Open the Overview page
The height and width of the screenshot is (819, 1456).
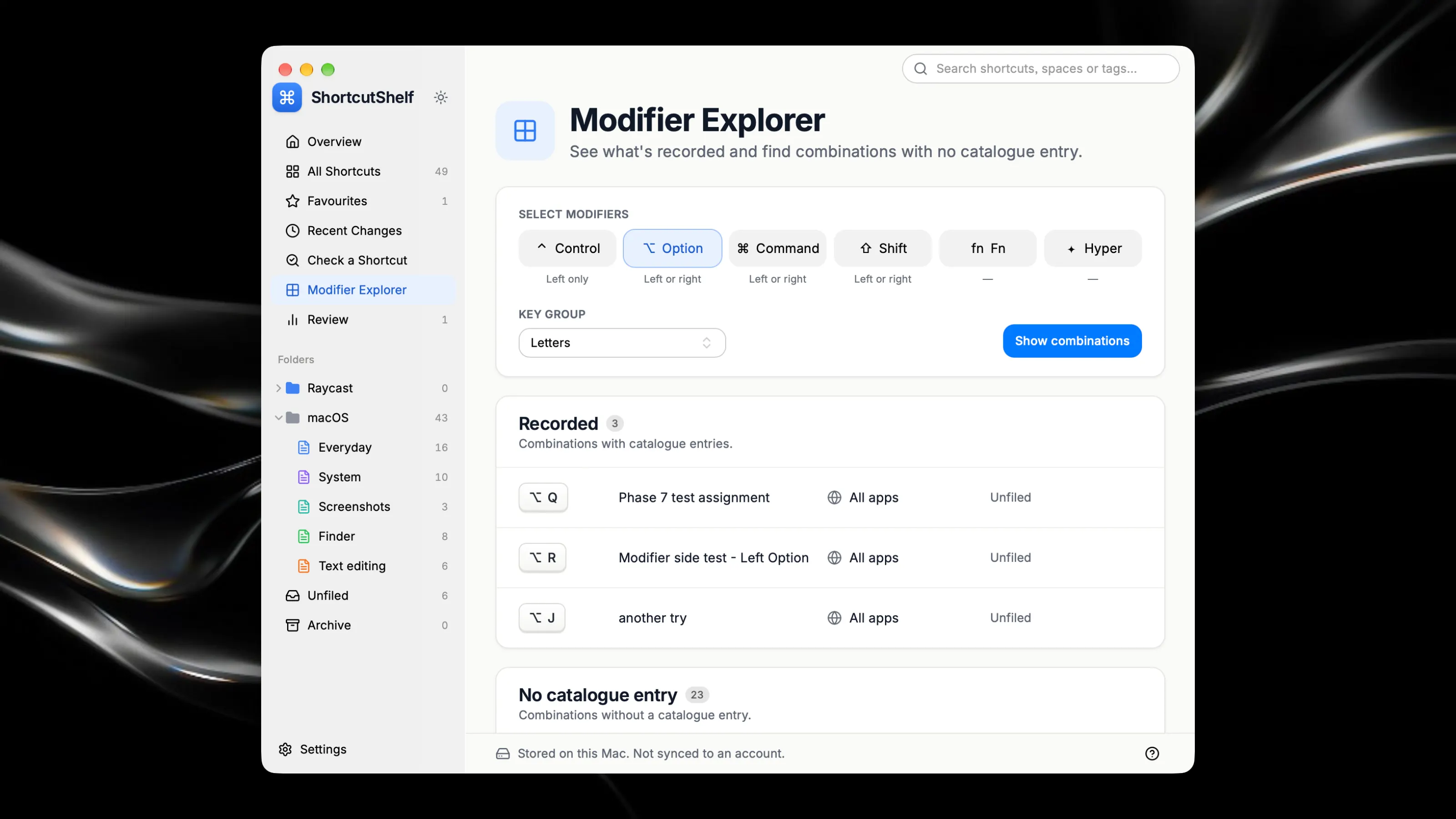click(x=363, y=142)
